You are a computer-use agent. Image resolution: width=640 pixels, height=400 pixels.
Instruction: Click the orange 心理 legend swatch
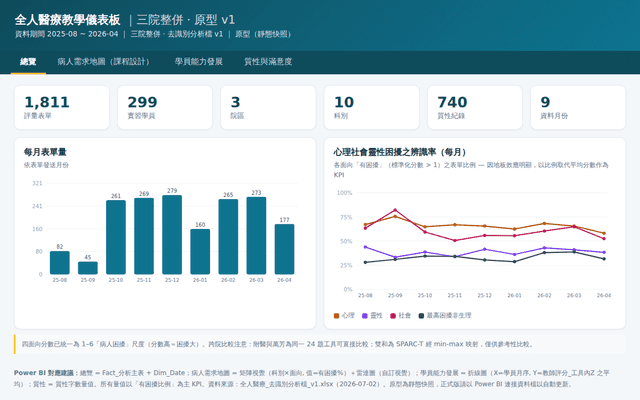click(336, 316)
